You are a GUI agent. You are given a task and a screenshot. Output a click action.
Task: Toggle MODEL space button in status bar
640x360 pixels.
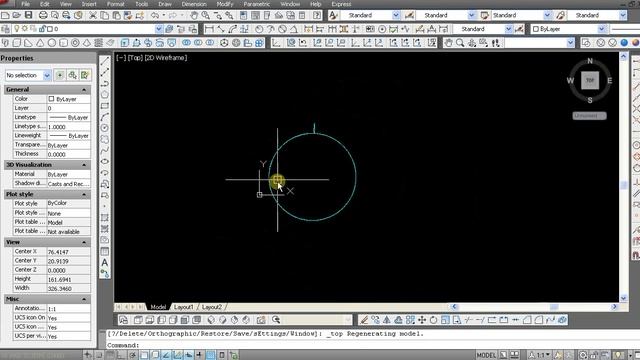(x=486, y=355)
